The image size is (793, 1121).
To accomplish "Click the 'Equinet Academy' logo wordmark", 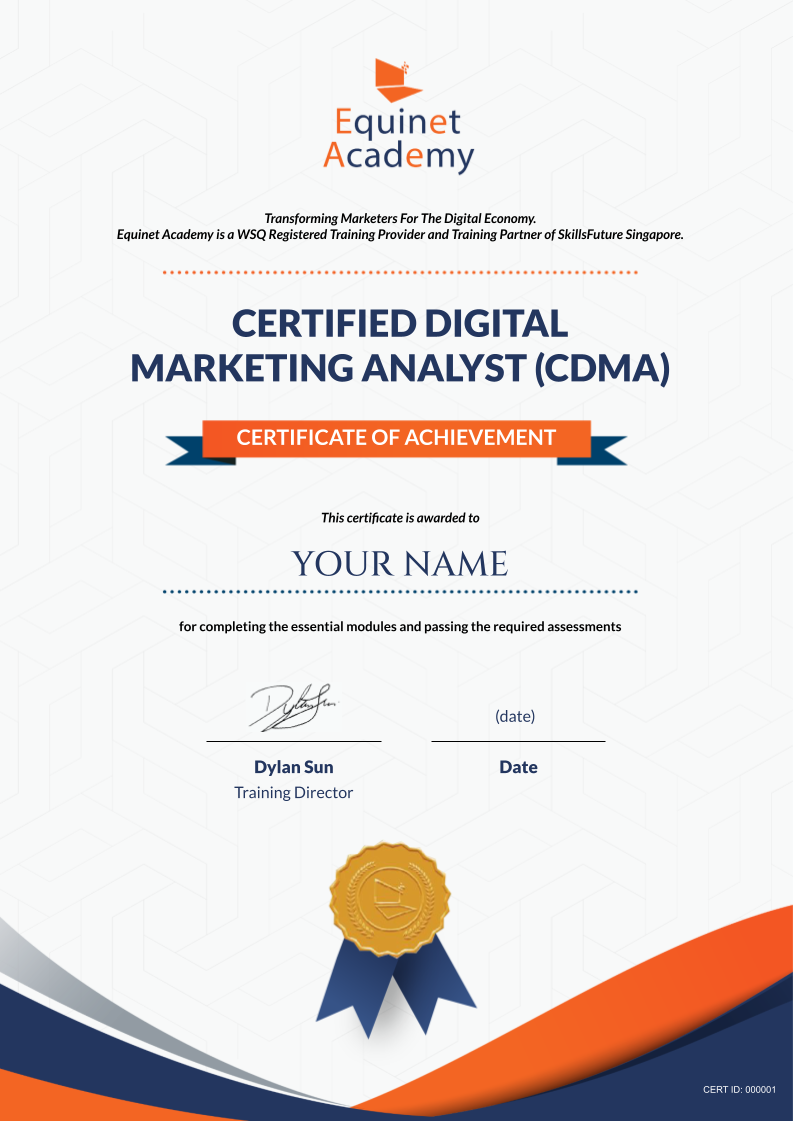I will tap(398, 139).
